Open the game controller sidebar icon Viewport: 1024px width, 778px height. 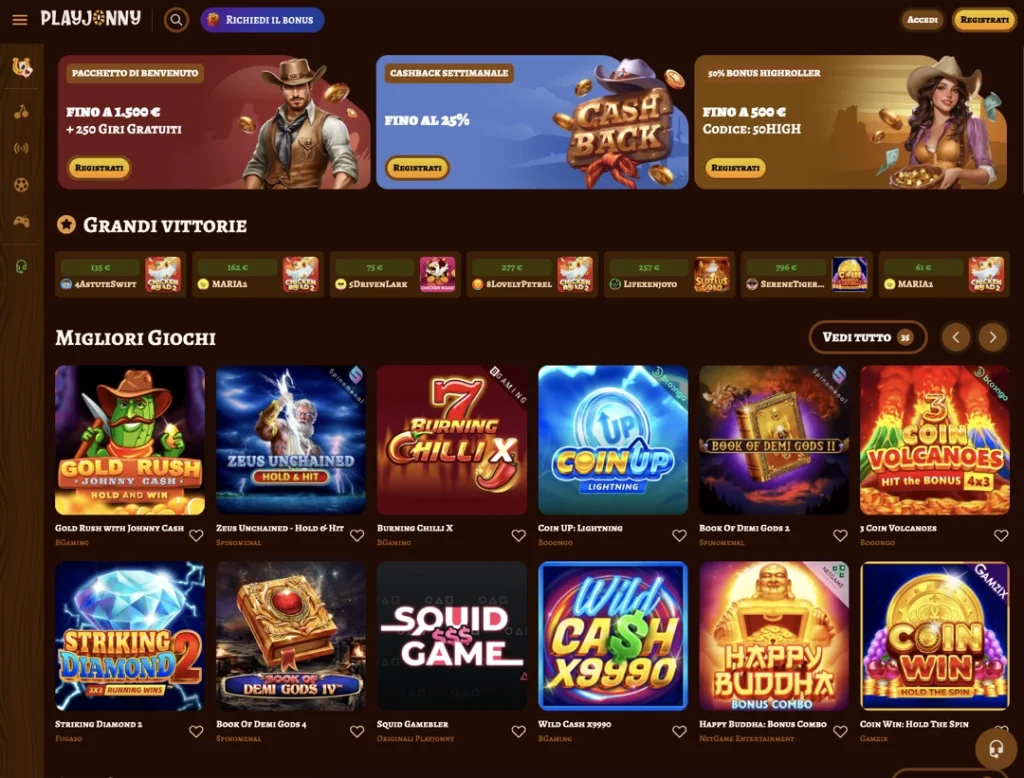pyautogui.click(x=22, y=221)
